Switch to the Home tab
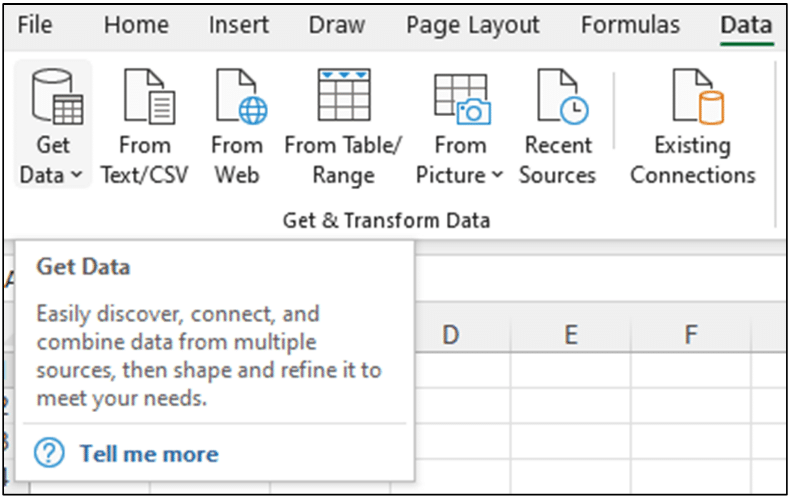Viewport: 790px width, 499px height. coord(136,25)
